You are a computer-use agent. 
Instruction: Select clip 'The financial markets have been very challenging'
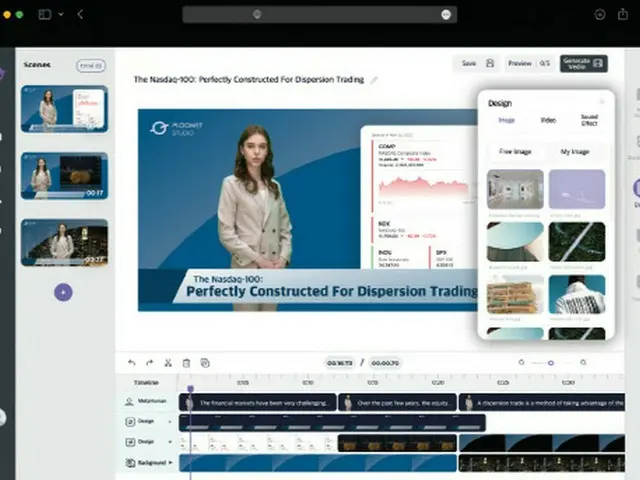258,402
